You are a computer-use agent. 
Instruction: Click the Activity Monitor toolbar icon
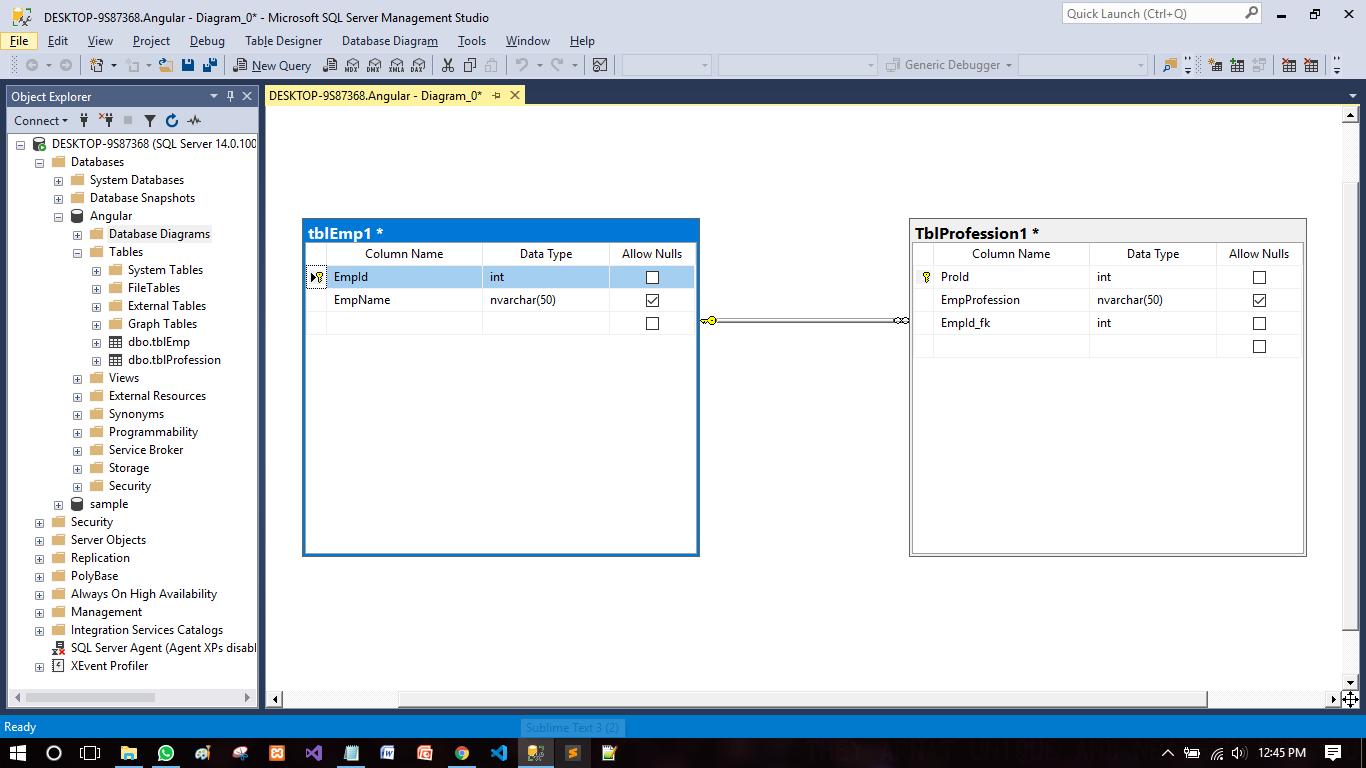pyautogui.click(x=599, y=65)
